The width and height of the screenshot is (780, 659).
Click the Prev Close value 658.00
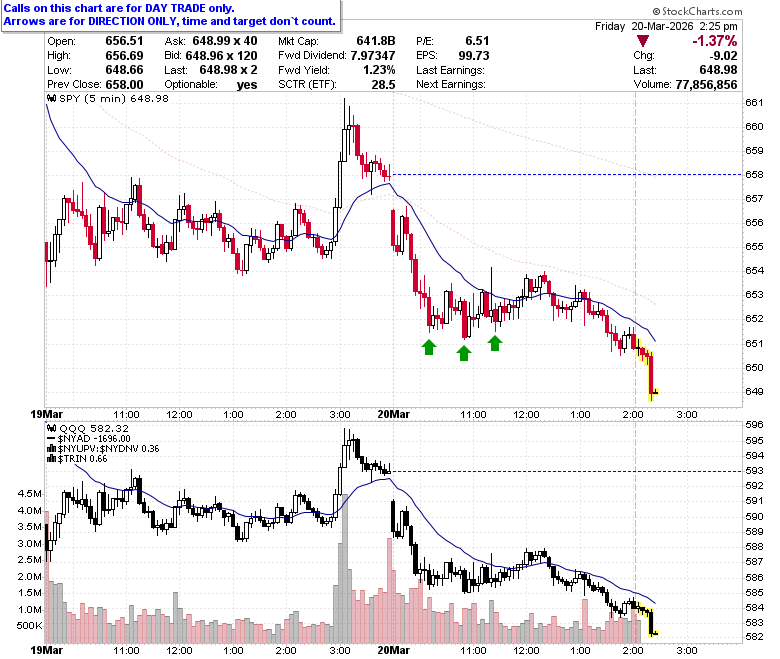pyautogui.click(x=124, y=85)
